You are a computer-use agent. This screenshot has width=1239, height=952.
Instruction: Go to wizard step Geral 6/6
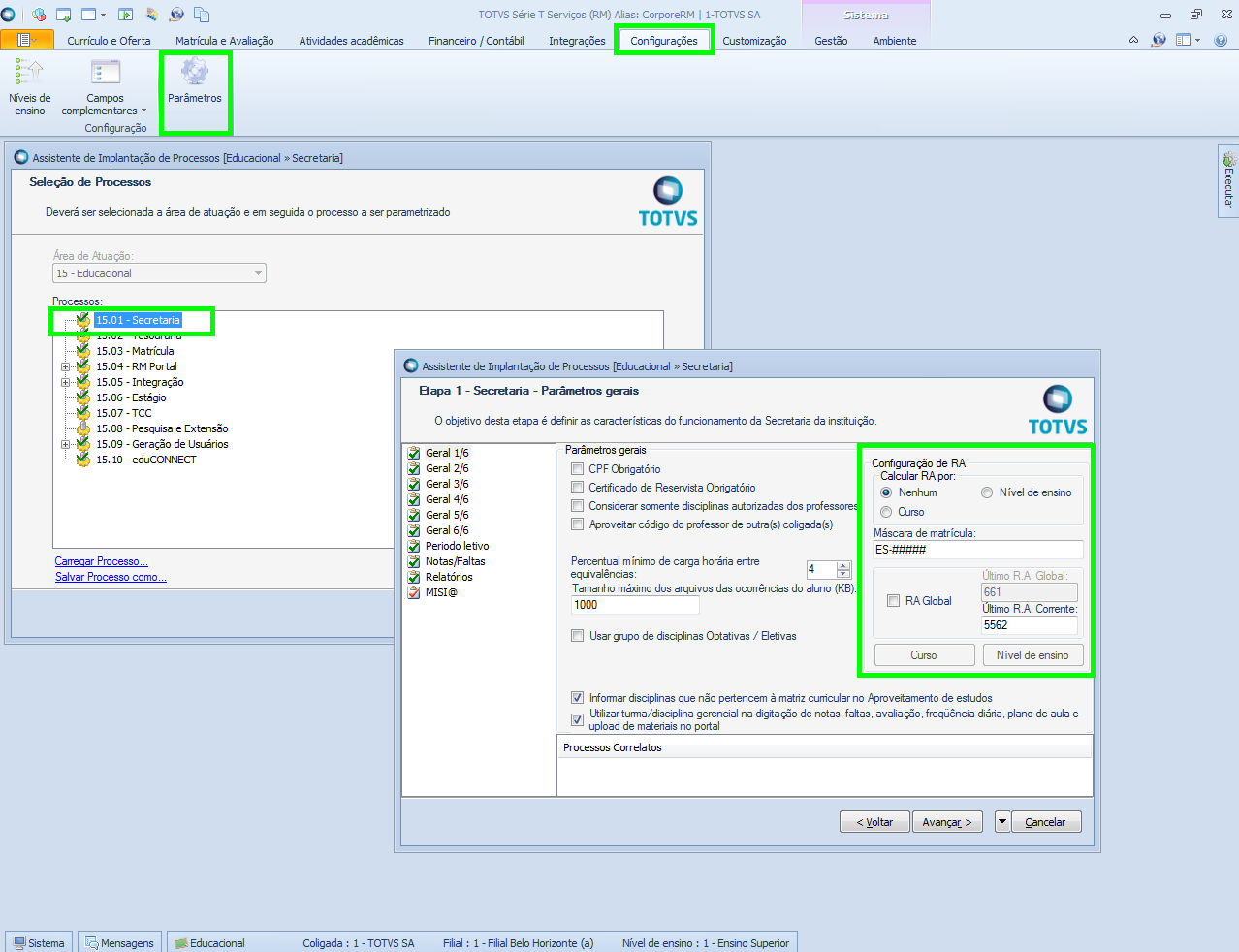pyautogui.click(x=447, y=530)
